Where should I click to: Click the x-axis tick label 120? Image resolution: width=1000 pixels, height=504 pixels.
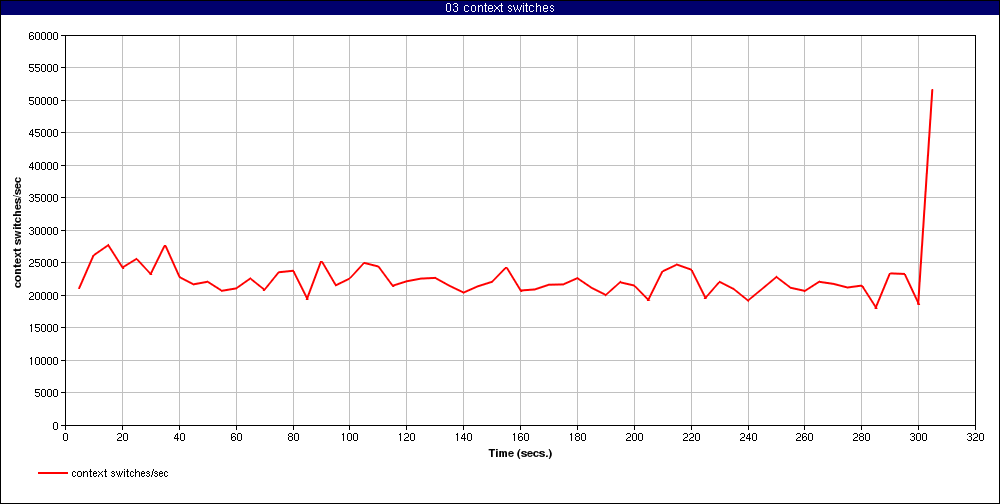406,438
